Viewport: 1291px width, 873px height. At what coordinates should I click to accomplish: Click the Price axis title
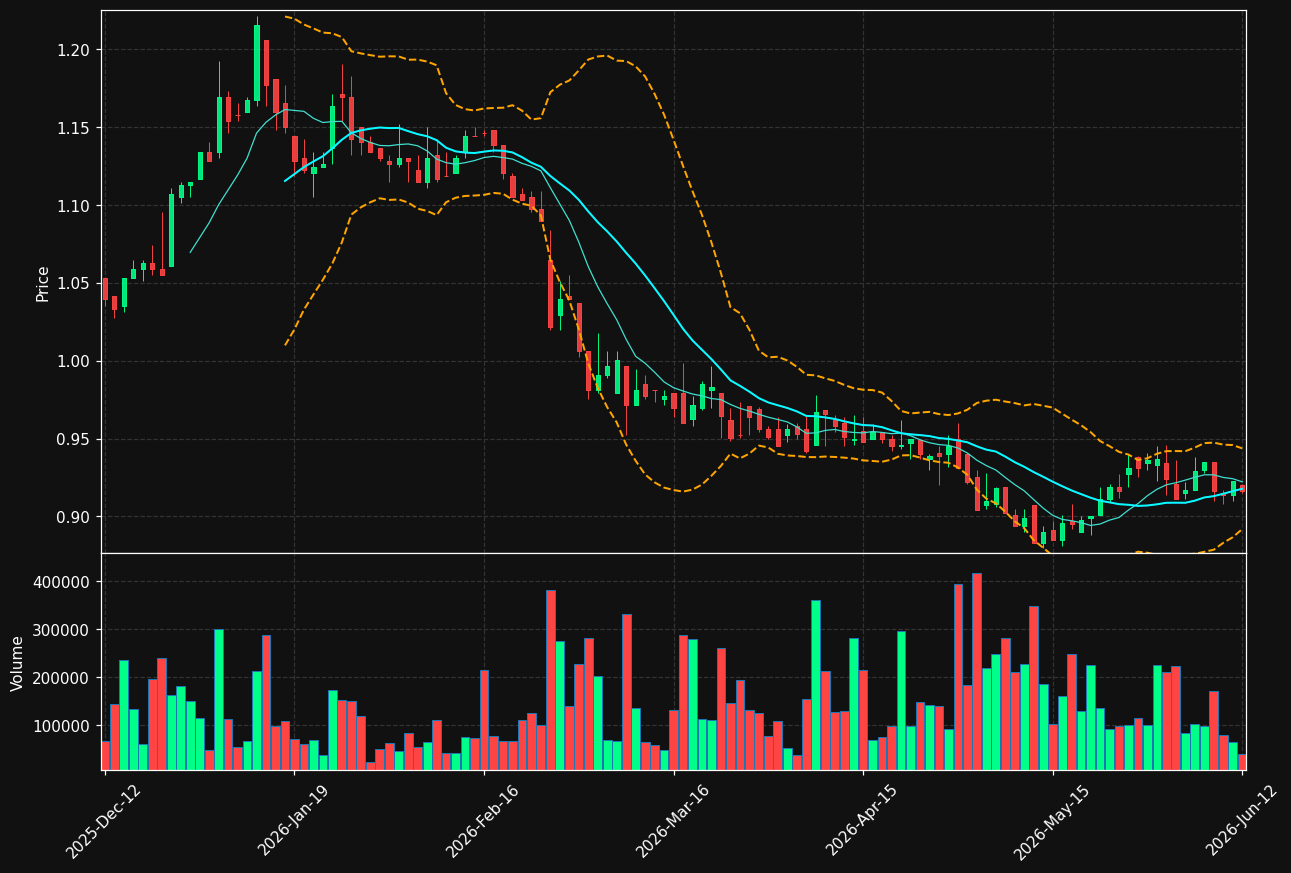(x=43, y=283)
